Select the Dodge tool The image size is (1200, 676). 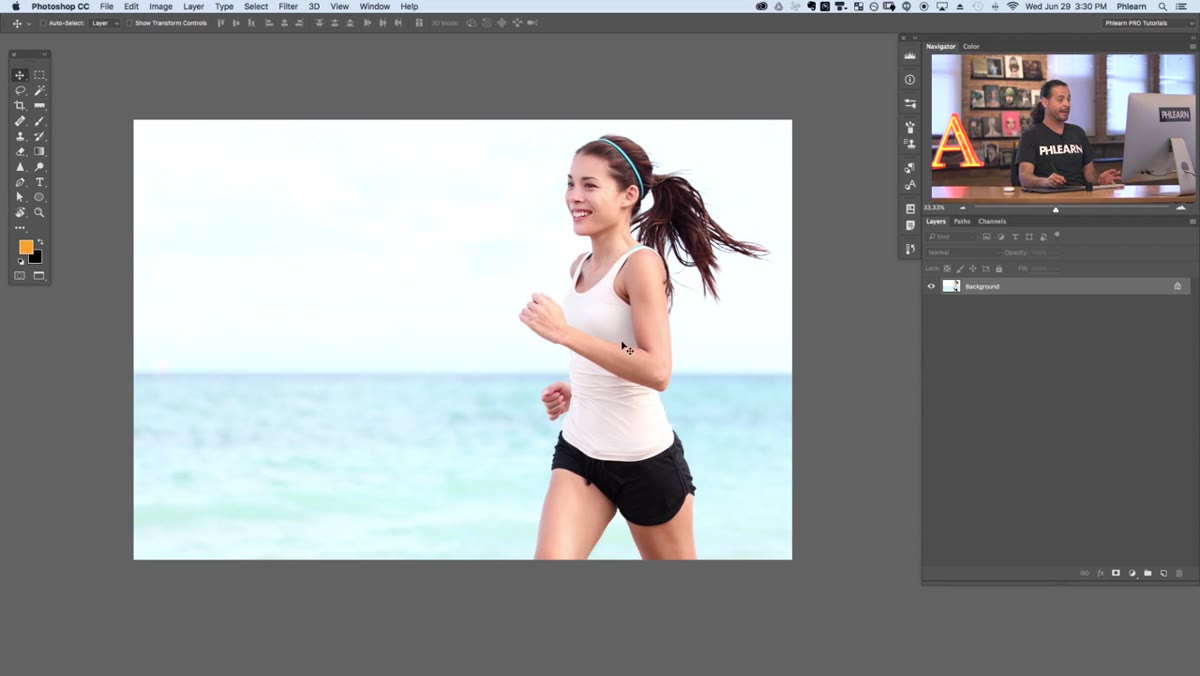tap(39, 167)
